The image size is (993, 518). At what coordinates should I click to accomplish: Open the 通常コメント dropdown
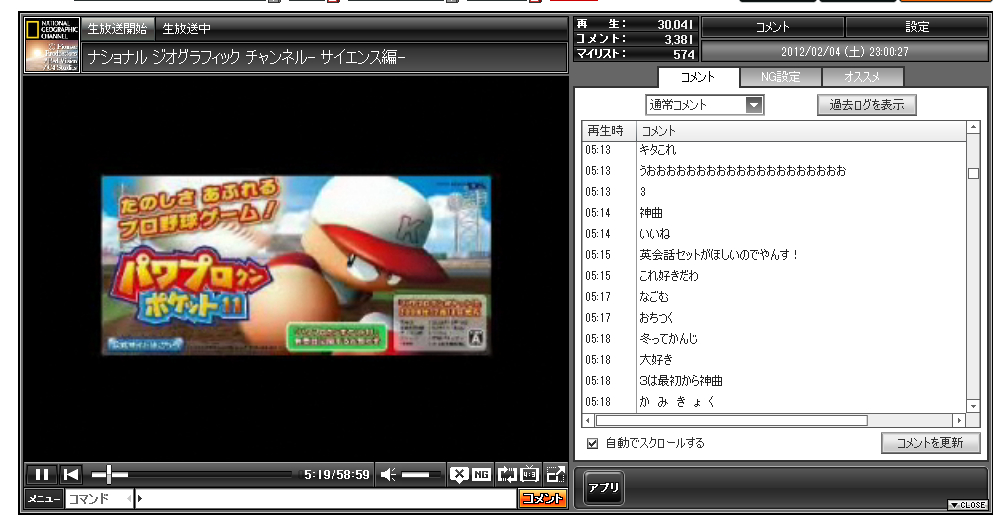click(x=754, y=105)
